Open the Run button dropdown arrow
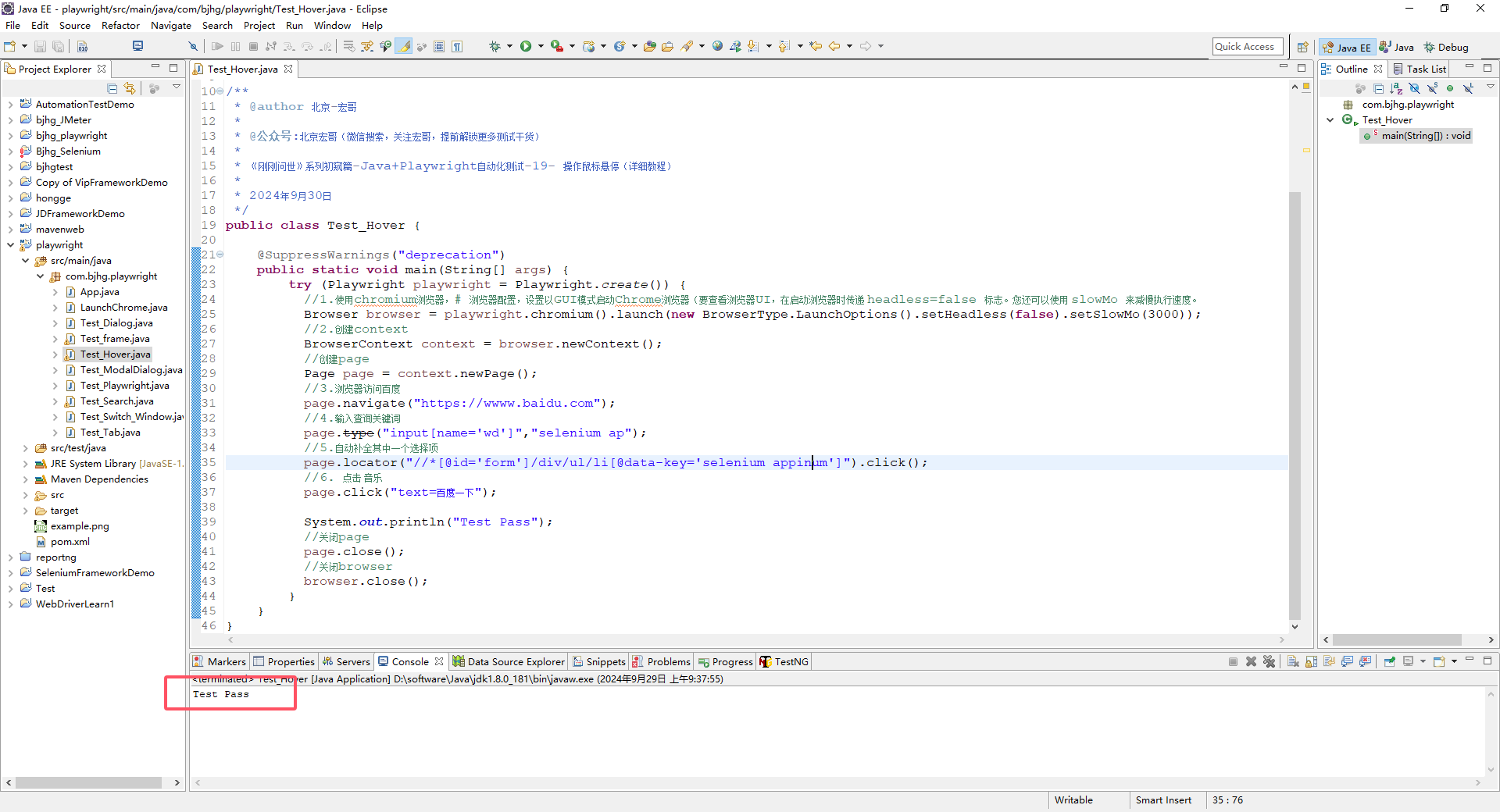 coord(540,46)
